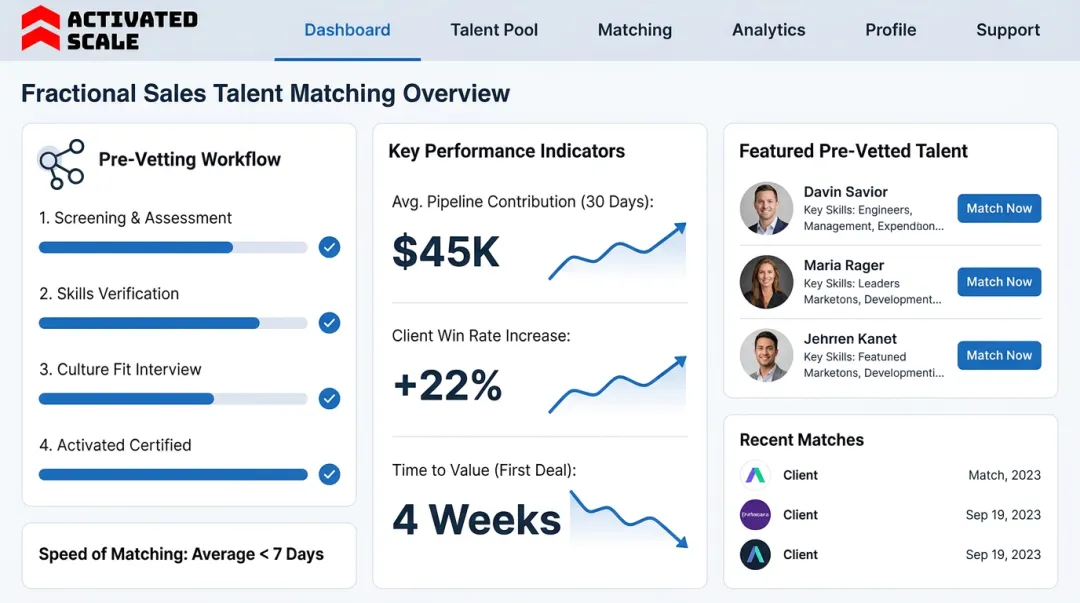Select the $45K pipeline value
Viewport: 1080px width, 603px height.
[446, 252]
